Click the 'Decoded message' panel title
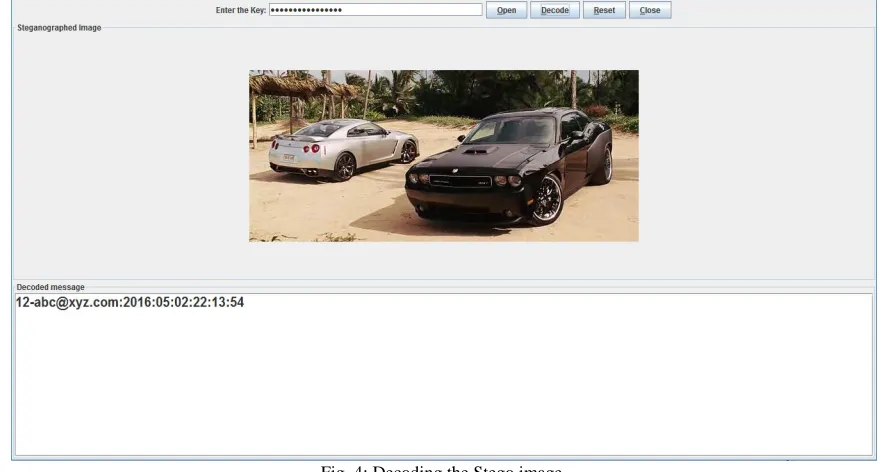Image resolution: width=880 pixels, height=472 pixels. click(51, 287)
